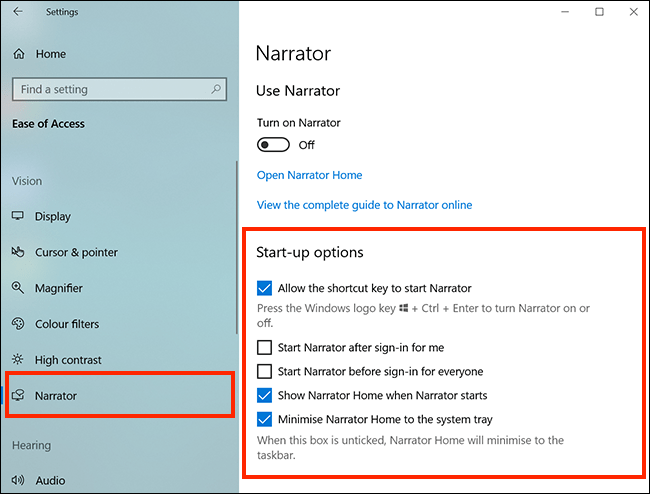Viewport: 650px width, 494px height.
Task: Click the back arrow icon in Settings
Action: (x=17, y=11)
